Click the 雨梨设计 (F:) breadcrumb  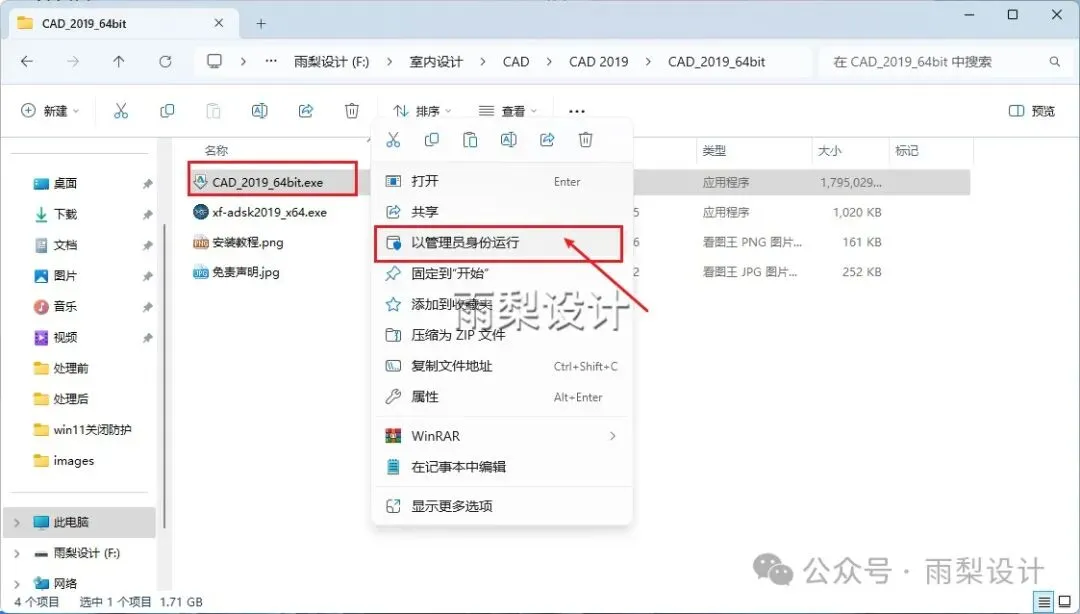[331, 61]
